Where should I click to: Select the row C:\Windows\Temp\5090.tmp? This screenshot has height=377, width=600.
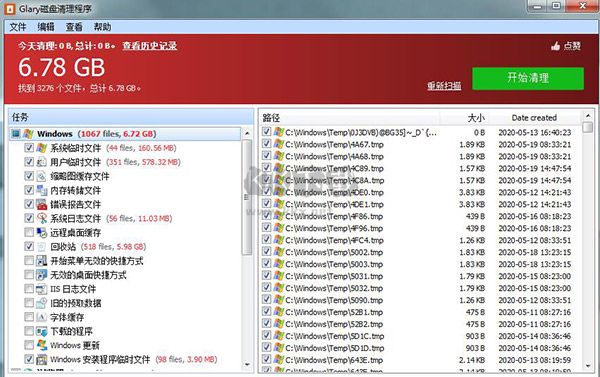(x=420, y=300)
